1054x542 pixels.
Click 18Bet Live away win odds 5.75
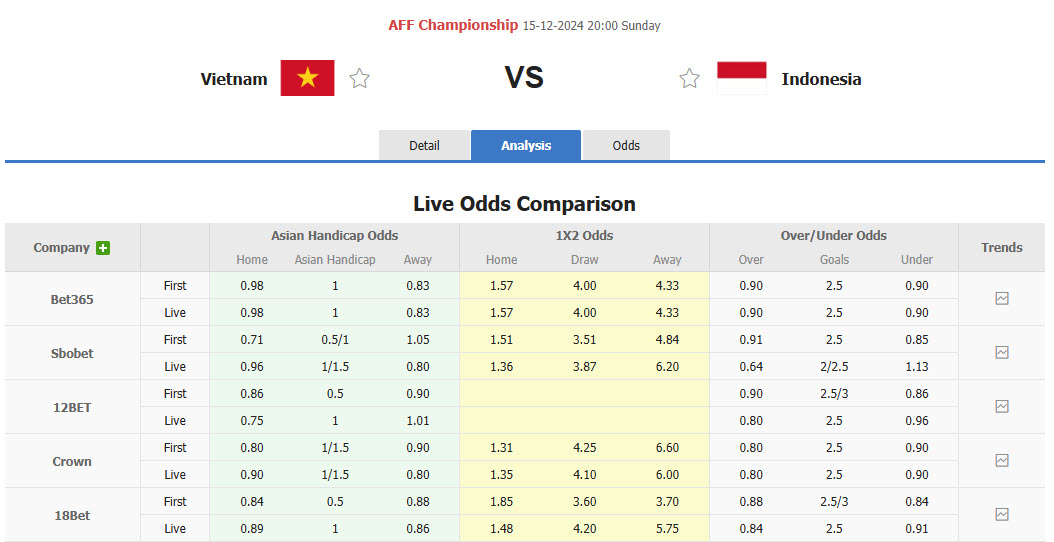667,529
